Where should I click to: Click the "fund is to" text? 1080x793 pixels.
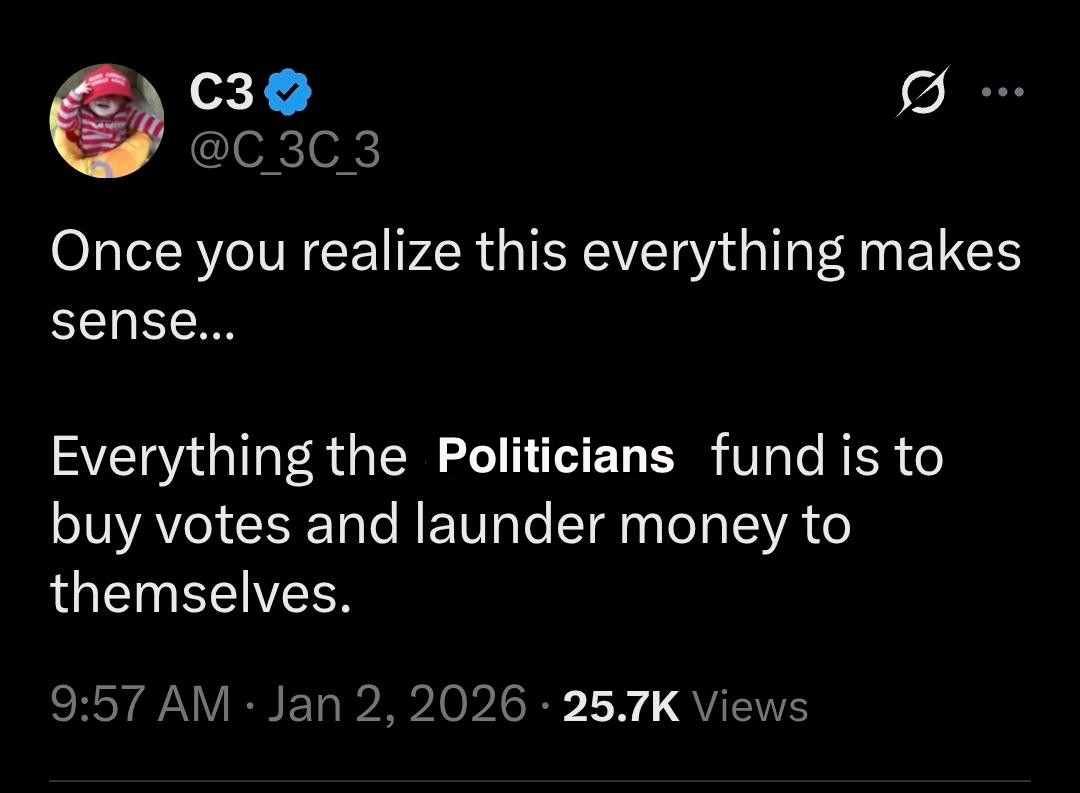827,458
